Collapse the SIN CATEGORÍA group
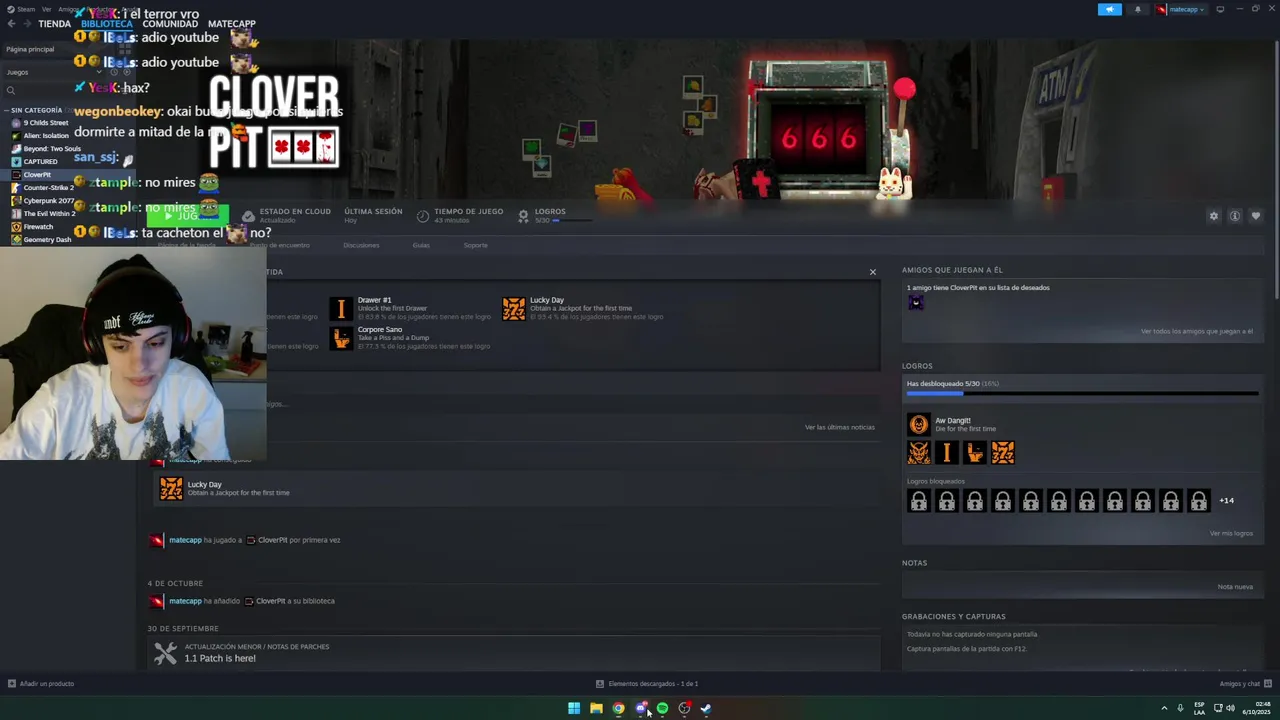The width and height of the screenshot is (1280, 720). coord(6,110)
